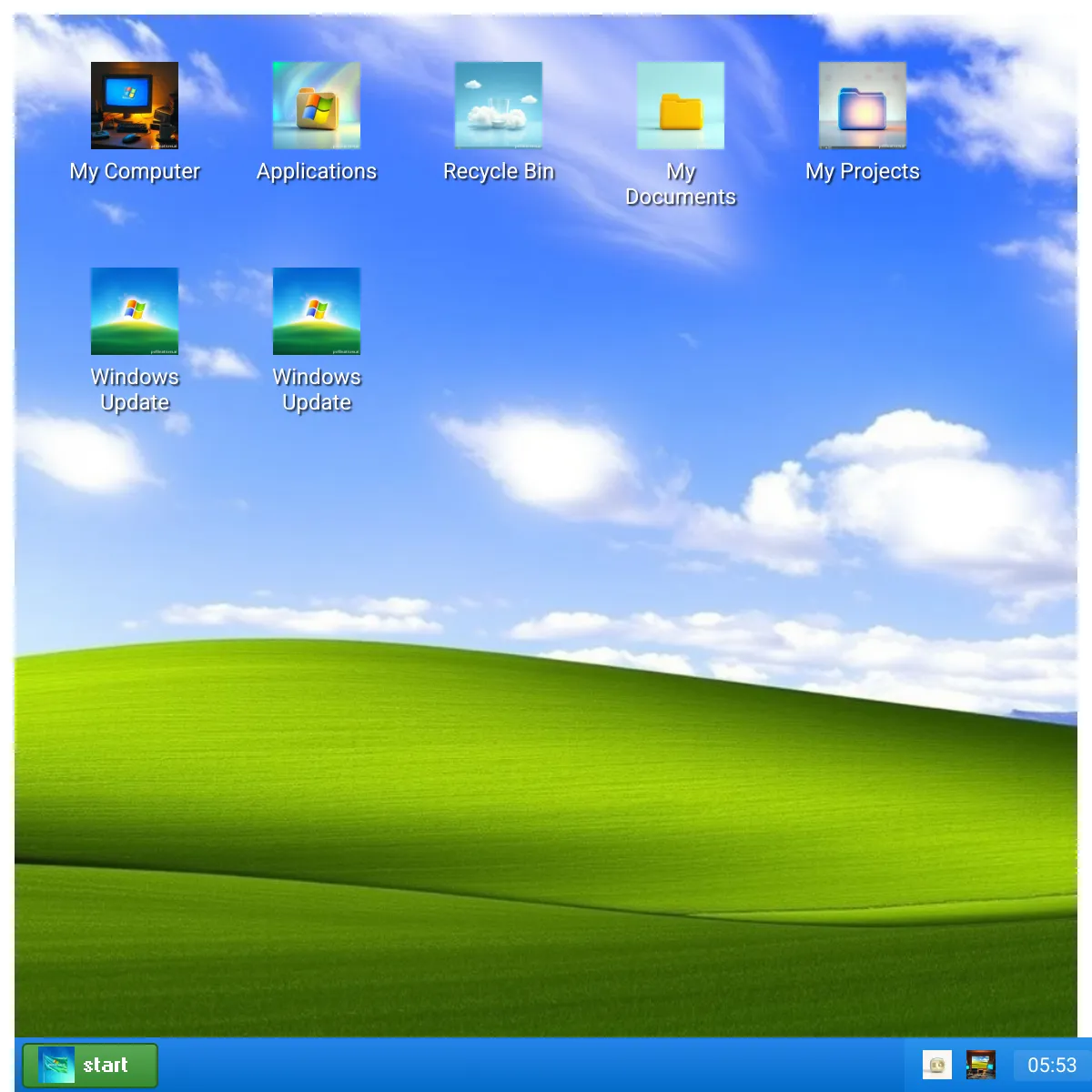The height and width of the screenshot is (1092, 1092).
Task: Click the white tray icon with beige device
Action: pos(937,1065)
